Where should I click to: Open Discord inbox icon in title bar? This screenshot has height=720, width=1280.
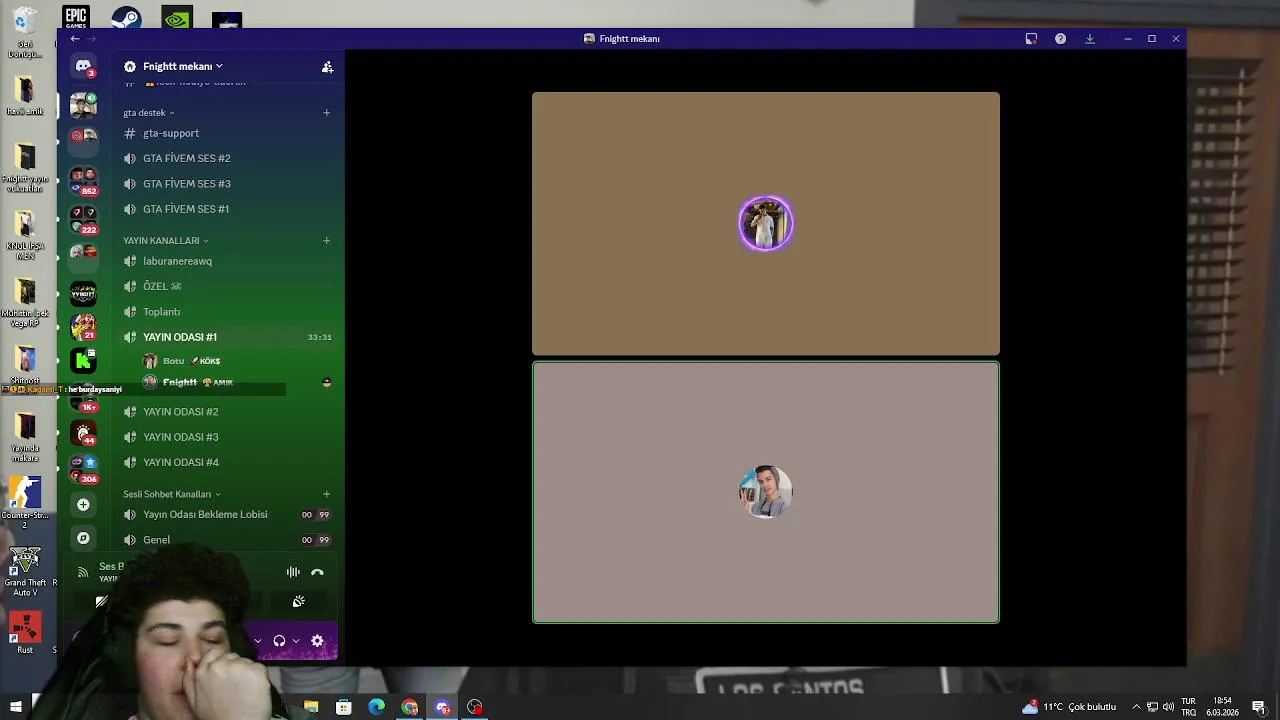click(1031, 39)
